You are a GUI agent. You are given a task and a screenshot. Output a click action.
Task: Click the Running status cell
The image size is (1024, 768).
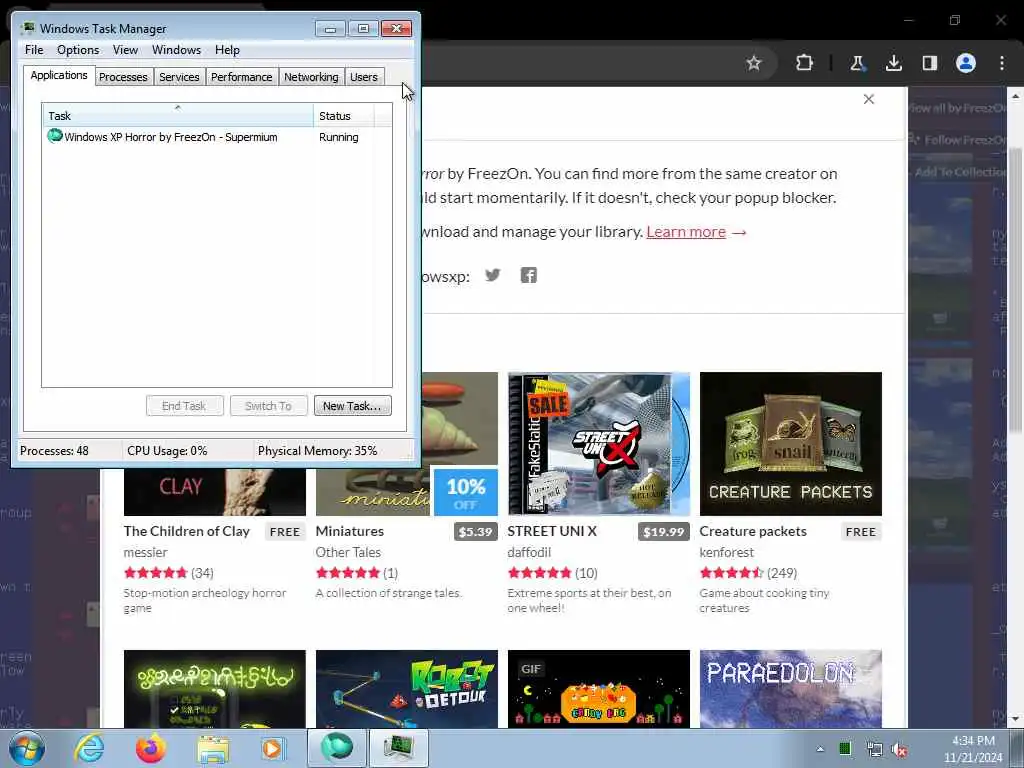coord(338,137)
